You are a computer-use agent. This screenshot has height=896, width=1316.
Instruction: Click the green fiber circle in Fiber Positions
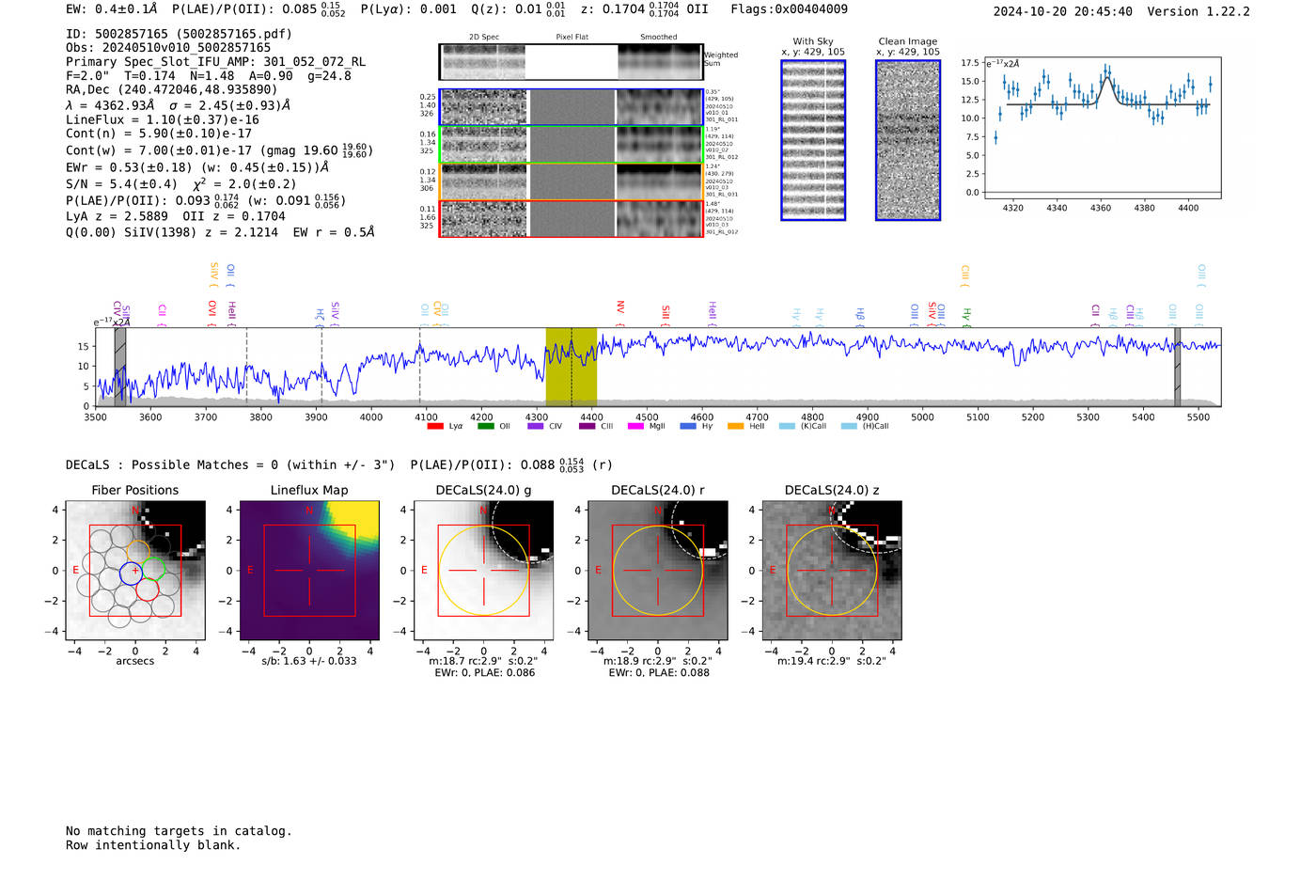click(154, 570)
